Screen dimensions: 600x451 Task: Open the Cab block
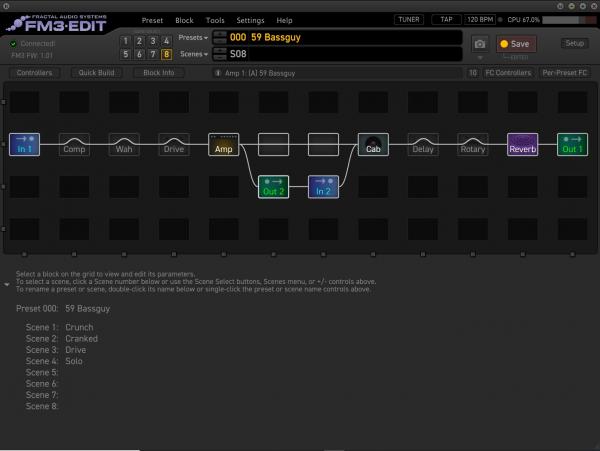tap(373, 144)
